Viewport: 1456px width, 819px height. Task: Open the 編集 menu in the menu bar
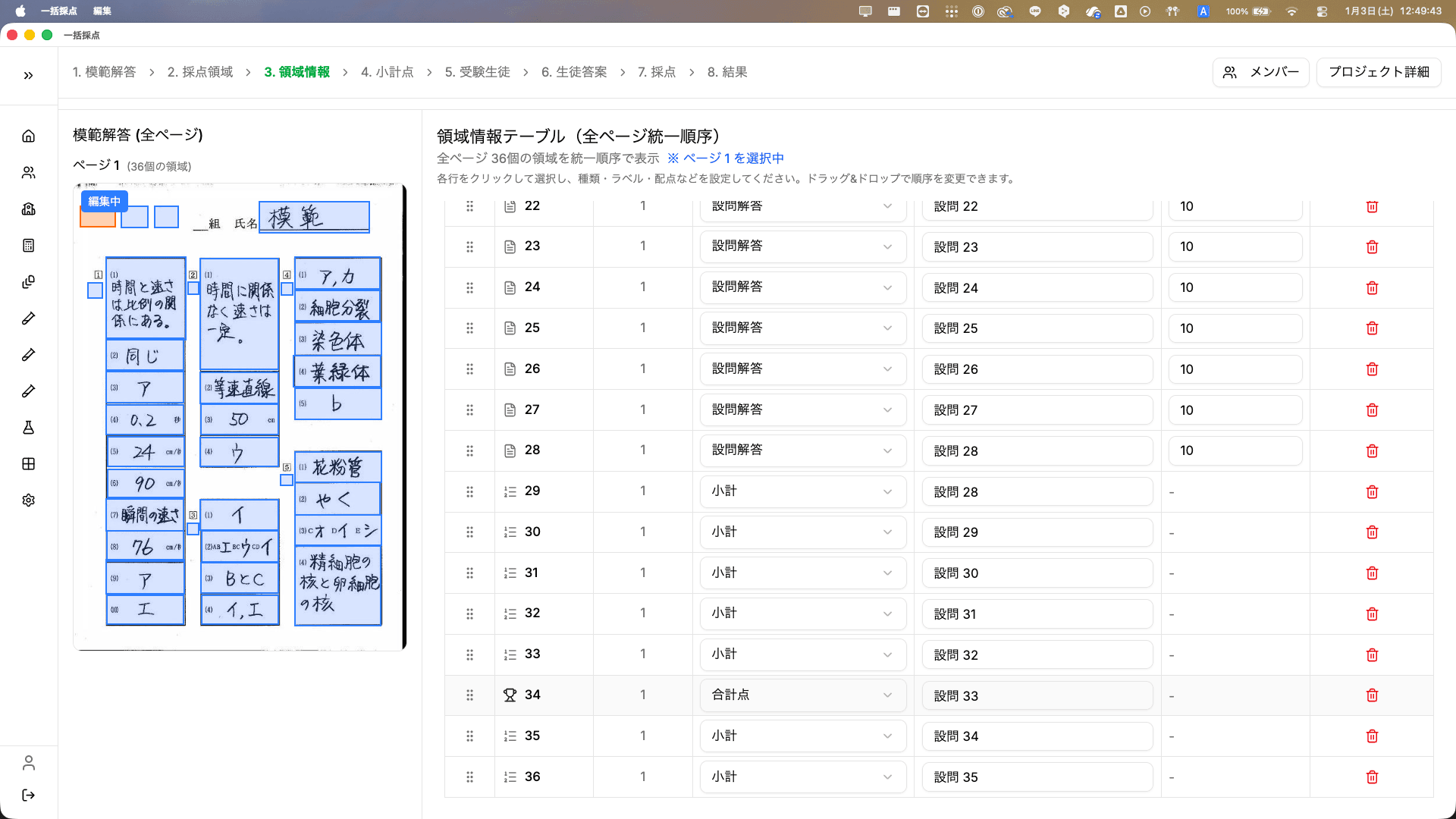(x=102, y=11)
